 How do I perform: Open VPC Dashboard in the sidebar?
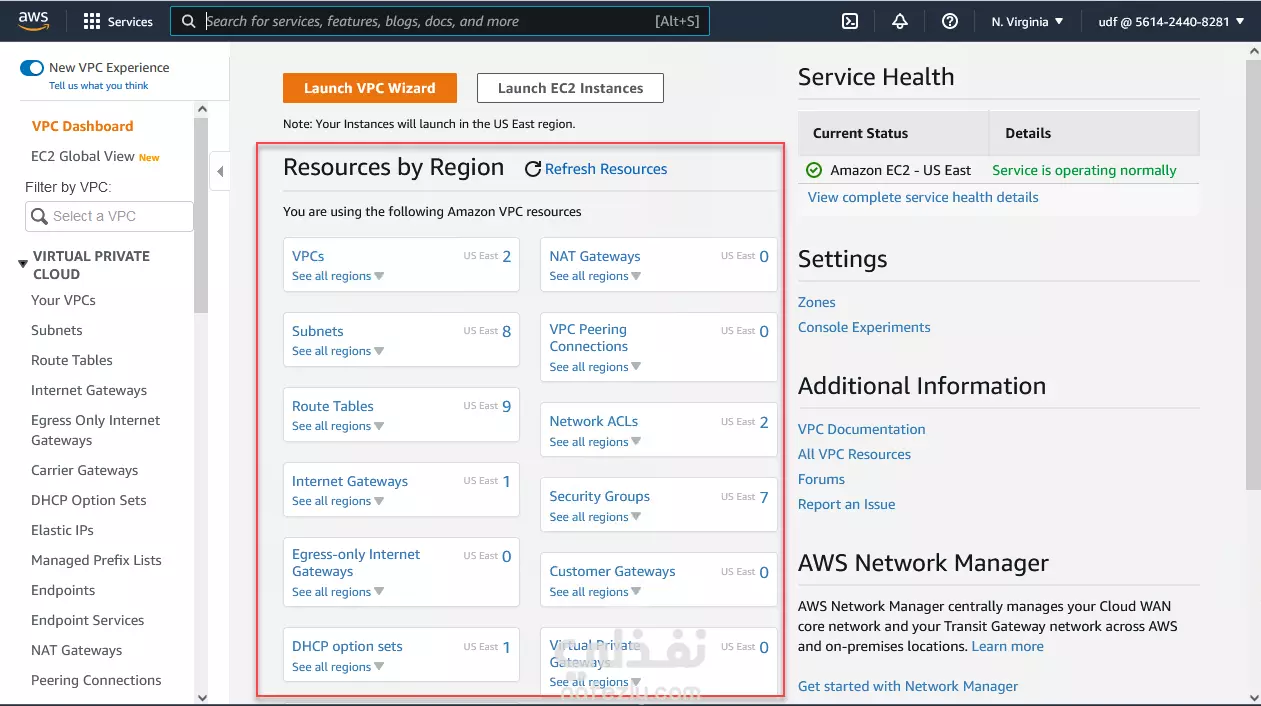[x=82, y=126]
